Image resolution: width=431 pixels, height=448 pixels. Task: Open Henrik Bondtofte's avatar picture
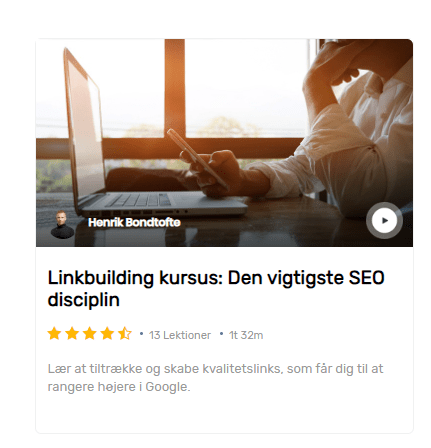(x=62, y=225)
